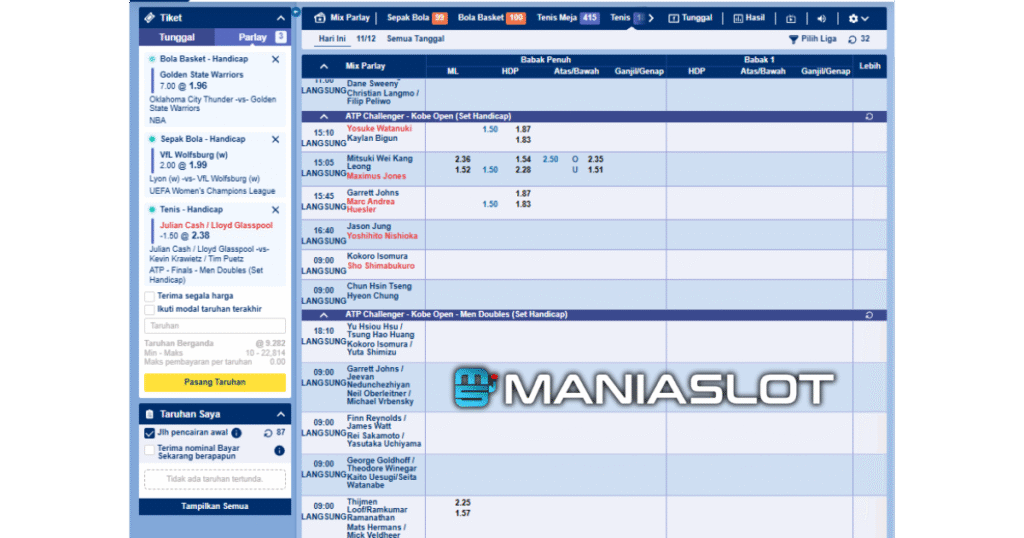The image size is (1024, 538).
Task: Click the Tiket ticket icon
Action: click(x=150, y=18)
